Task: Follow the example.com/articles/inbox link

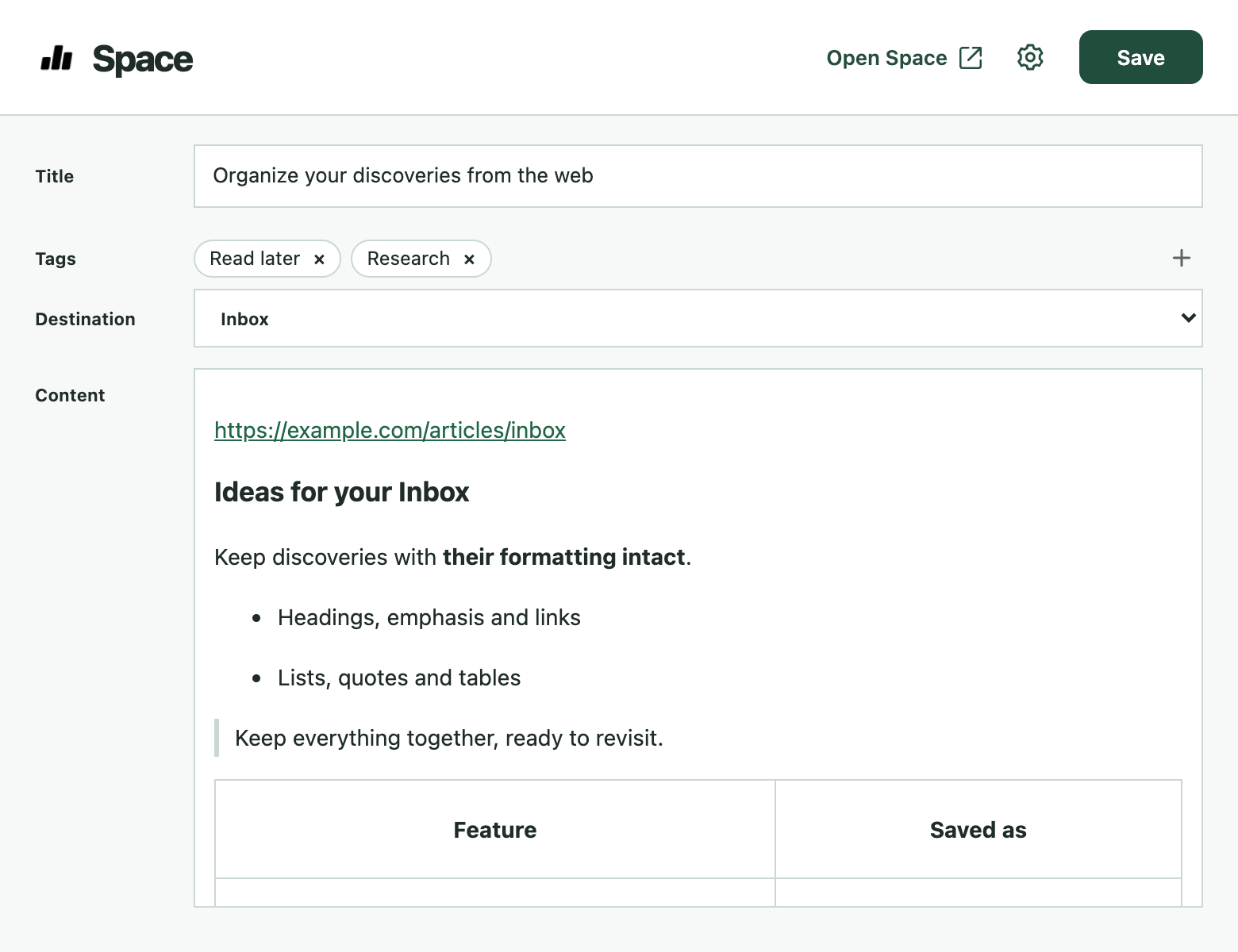Action: click(390, 430)
